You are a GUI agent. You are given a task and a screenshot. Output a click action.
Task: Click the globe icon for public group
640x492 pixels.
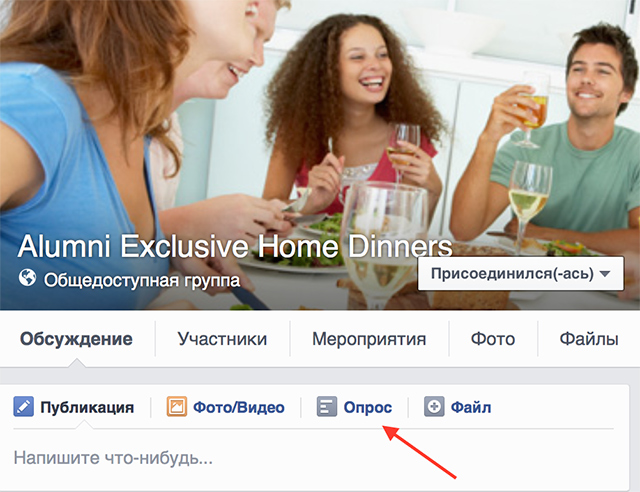pyautogui.click(x=27, y=278)
